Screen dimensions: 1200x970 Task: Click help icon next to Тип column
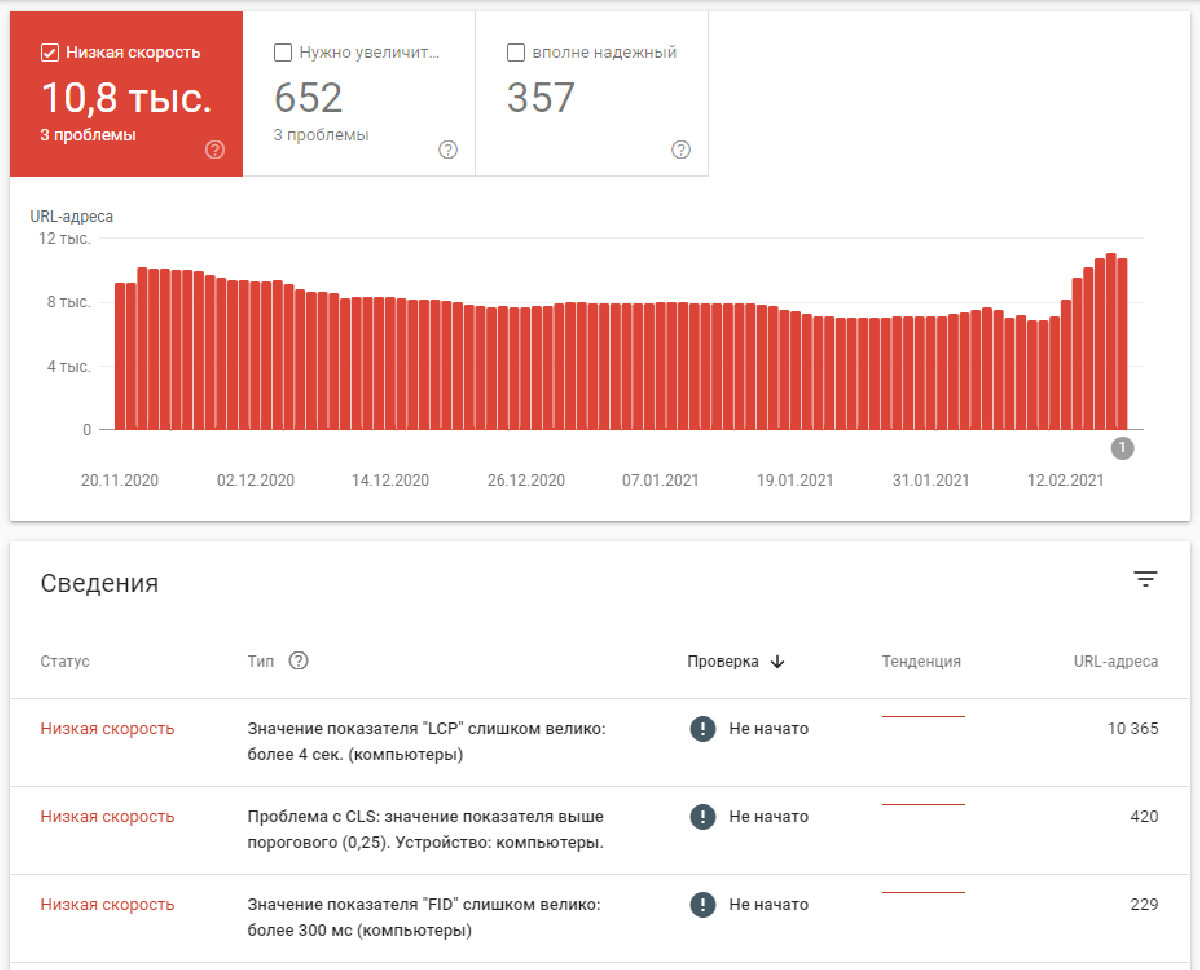[x=298, y=661]
